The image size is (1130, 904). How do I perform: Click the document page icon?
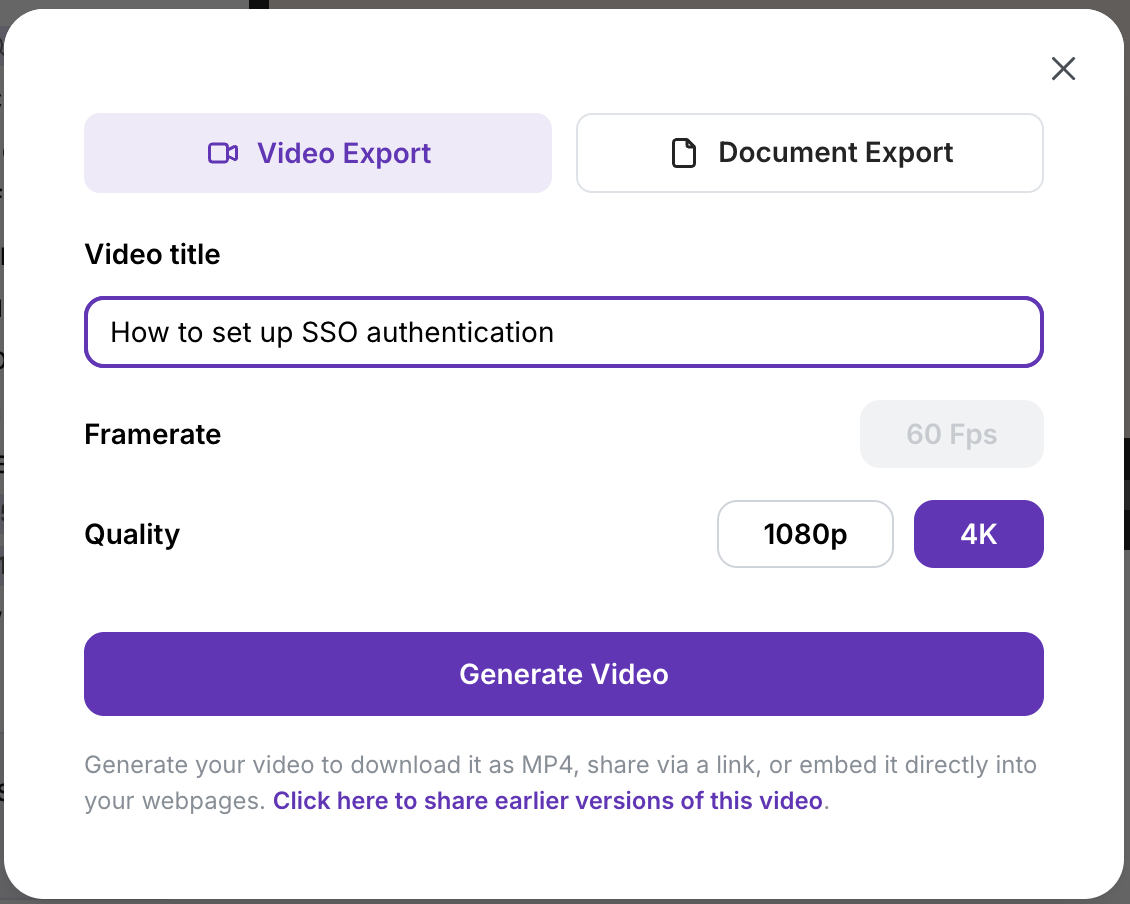[x=684, y=153]
